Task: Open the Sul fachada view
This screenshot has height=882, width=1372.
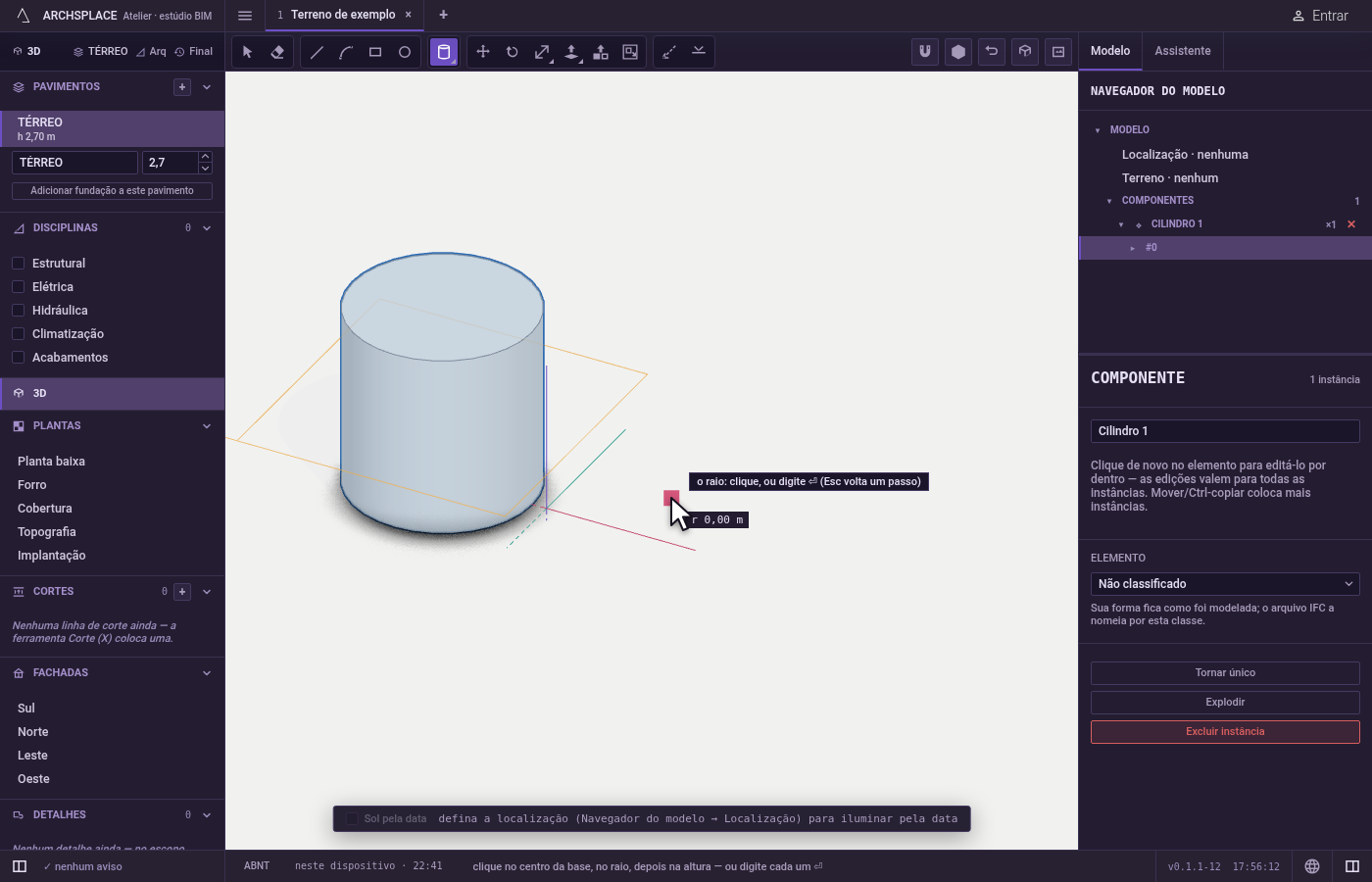Action: (26, 709)
